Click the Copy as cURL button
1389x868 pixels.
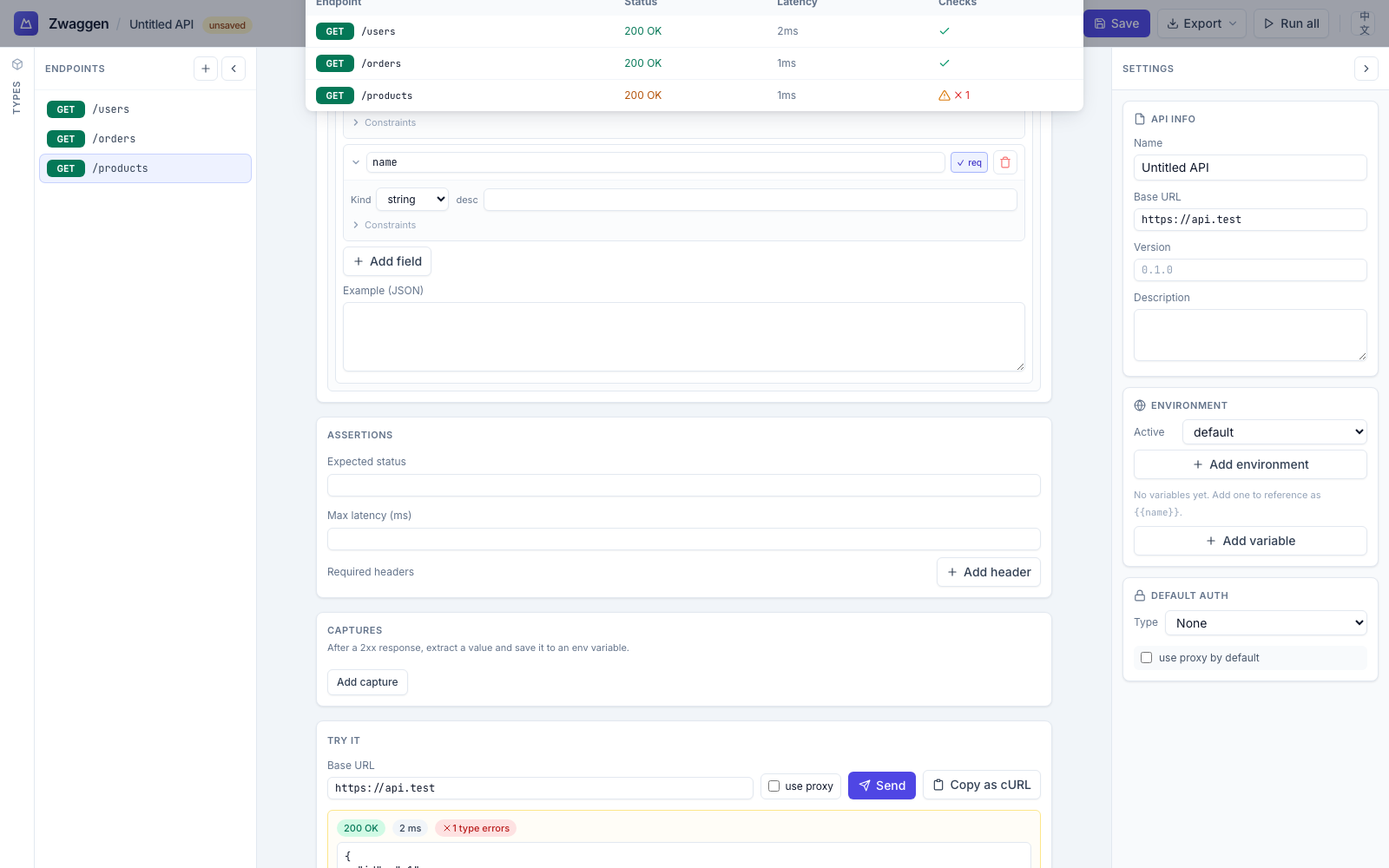tap(981, 785)
